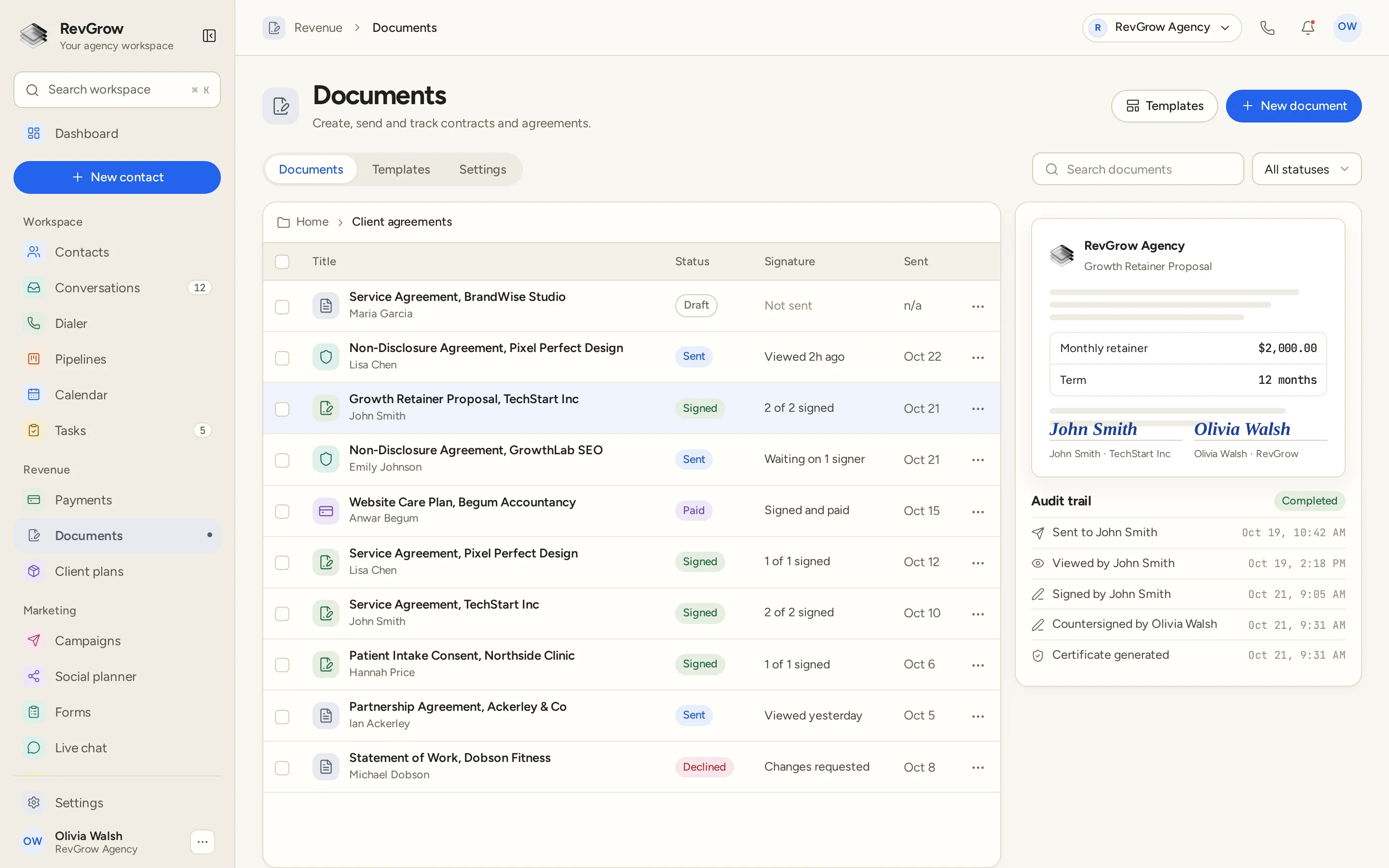Open more actions for Website Care Plan row
Image resolution: width=1389 pixels, height=868 pixels.
(978, 512)
